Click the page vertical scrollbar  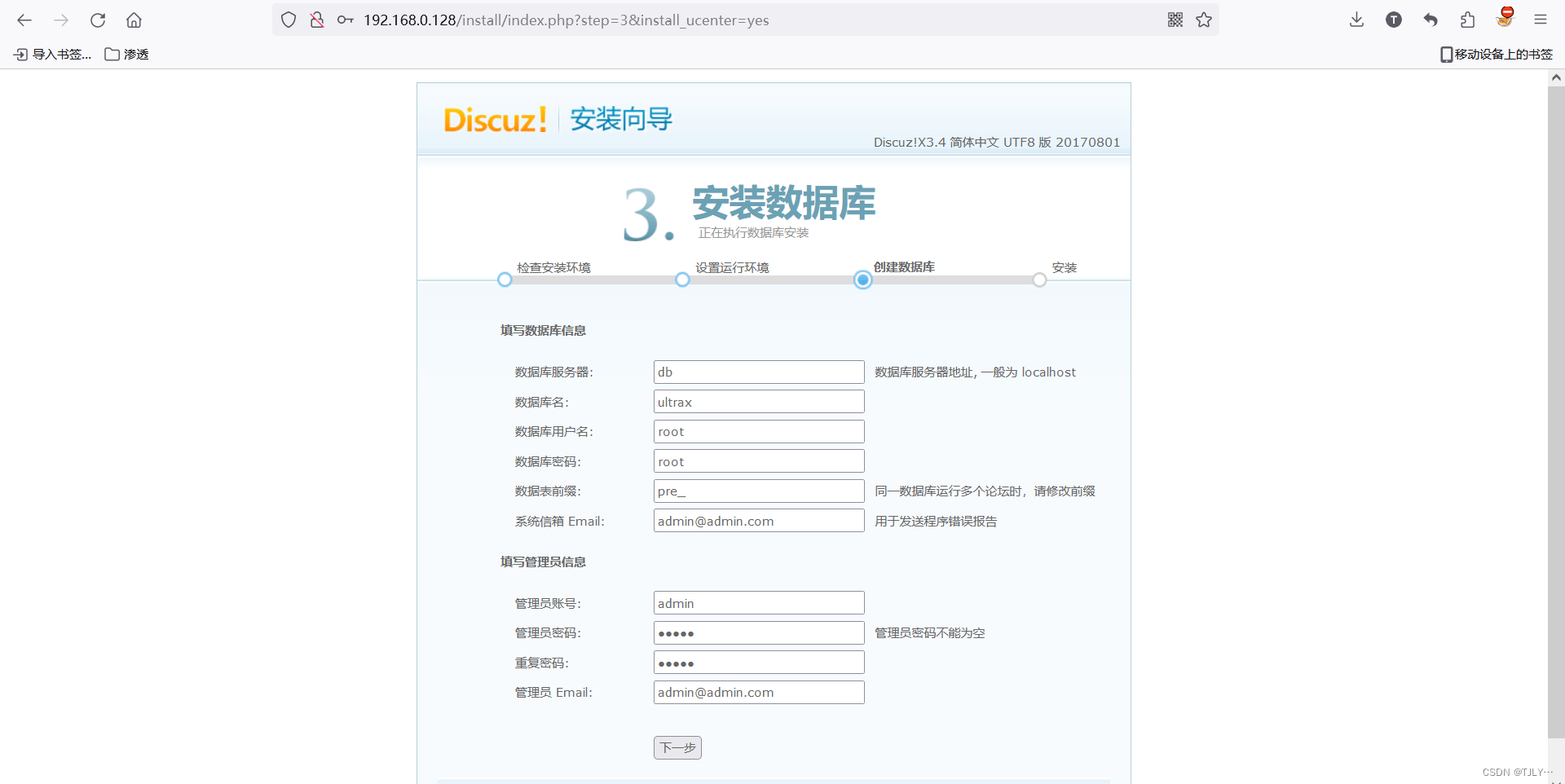tap(1556, 412)
